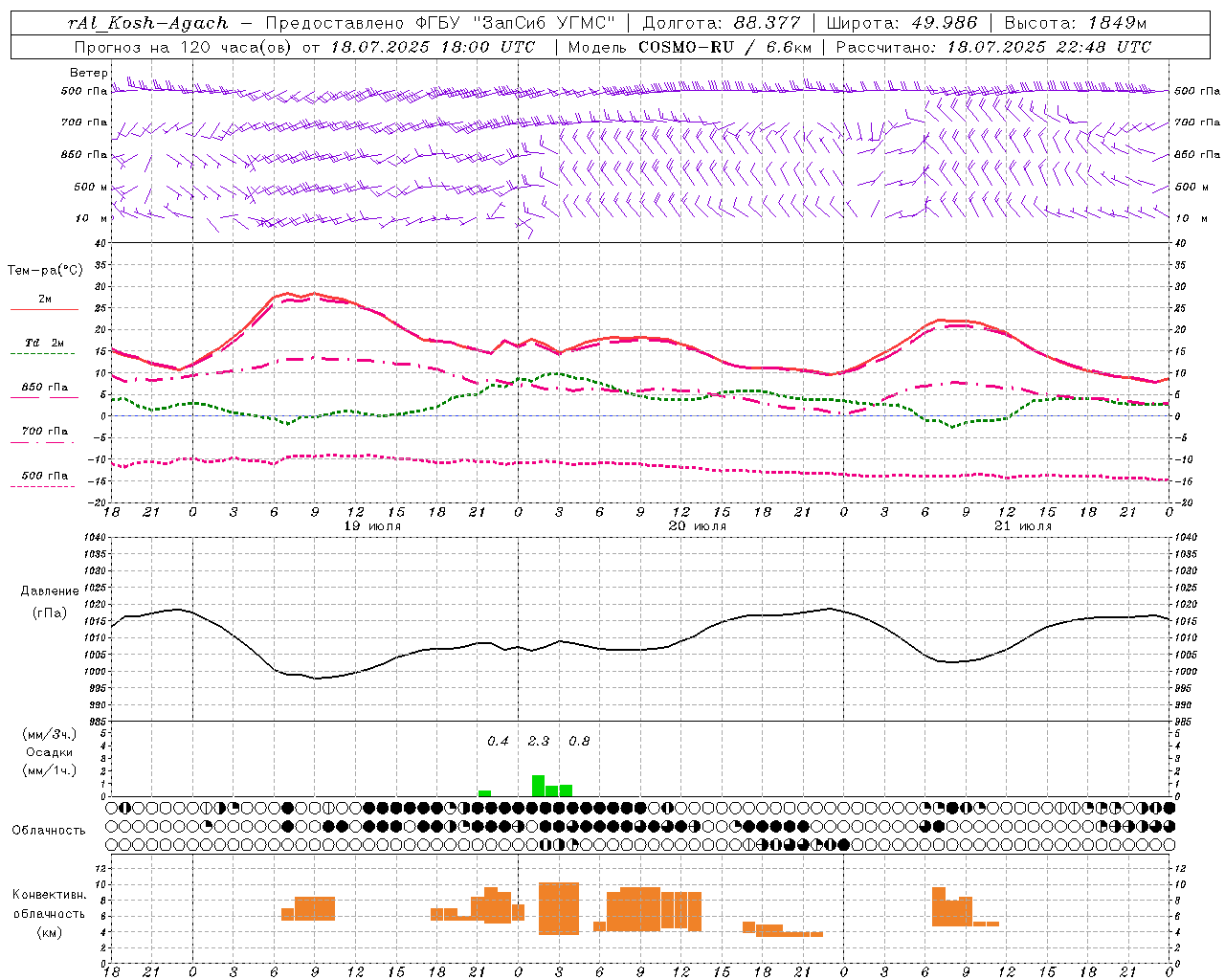This screenshot has width=1225, height=980.
Task: Select the 21 июля date label
Action: click(1023, 526)
